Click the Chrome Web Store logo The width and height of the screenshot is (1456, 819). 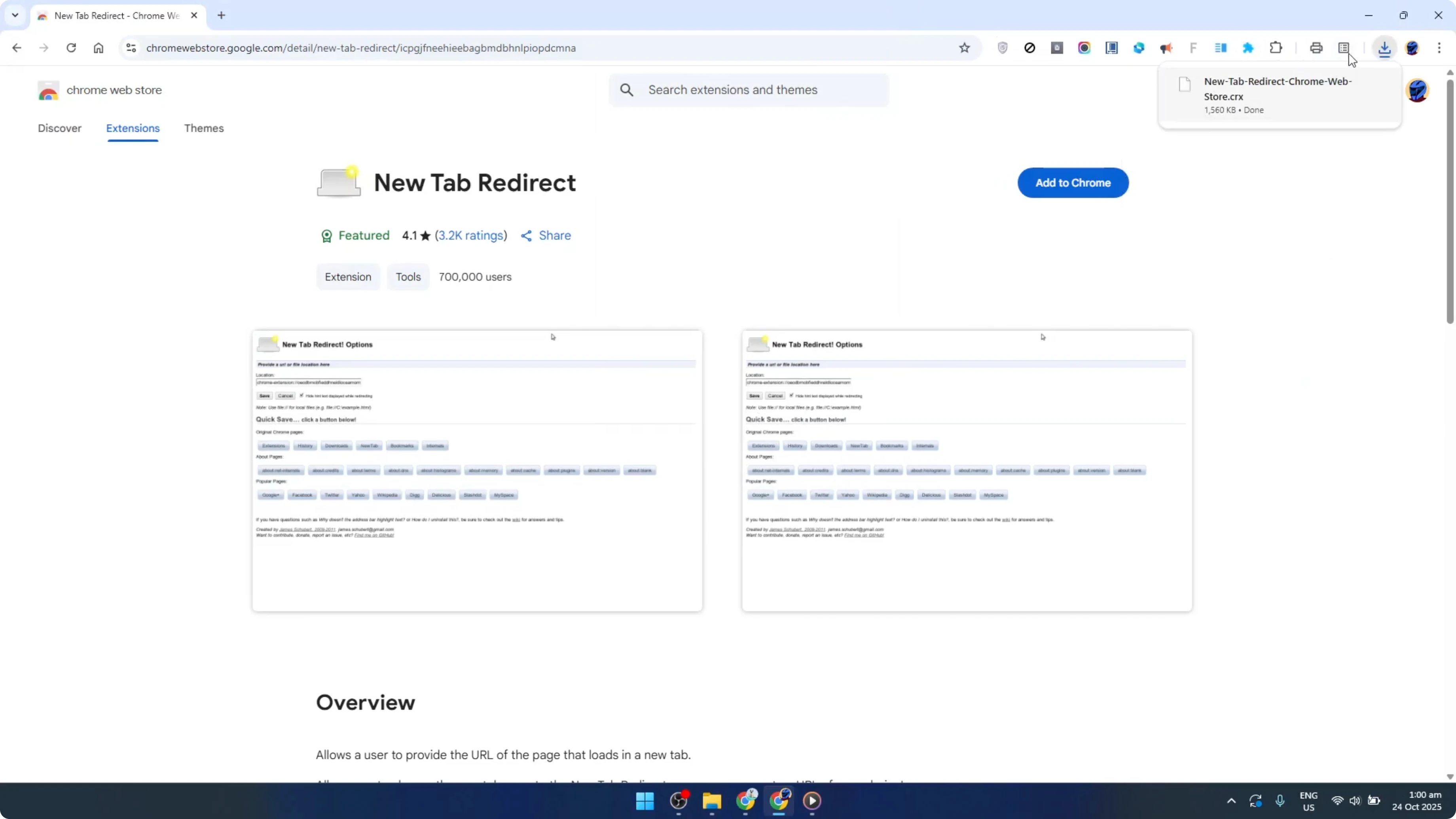pos(49,90)
